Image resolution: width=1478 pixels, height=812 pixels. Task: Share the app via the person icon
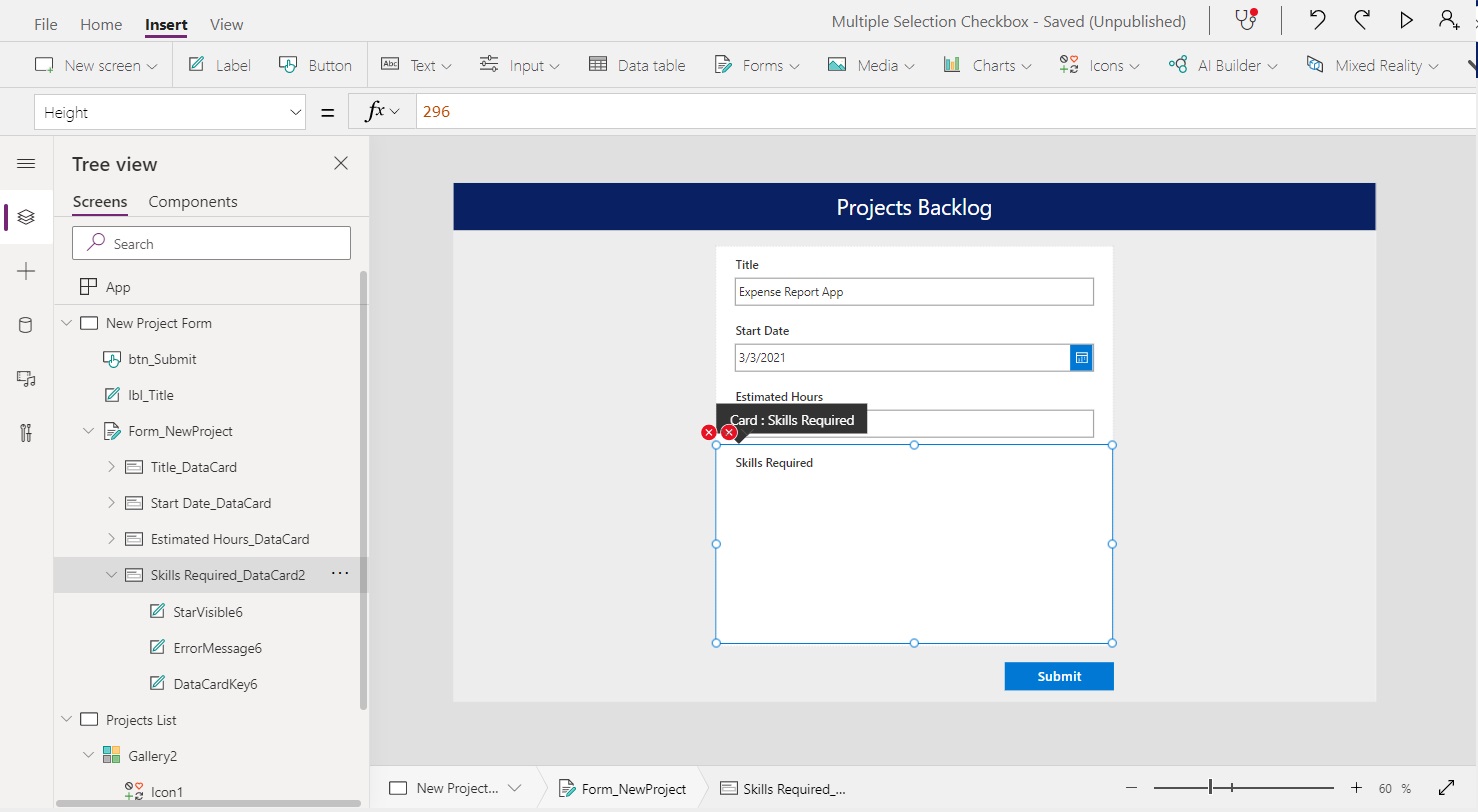pos(1449,19)
